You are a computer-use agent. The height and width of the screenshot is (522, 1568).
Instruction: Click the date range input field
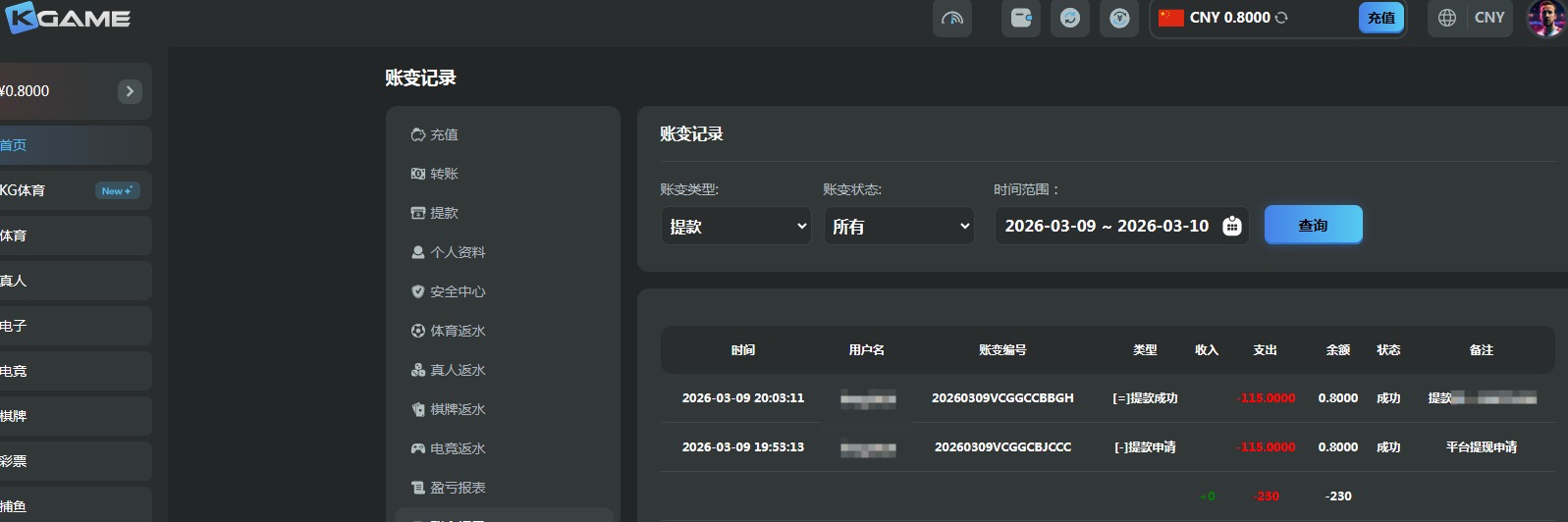click(x=1121, y=226)
